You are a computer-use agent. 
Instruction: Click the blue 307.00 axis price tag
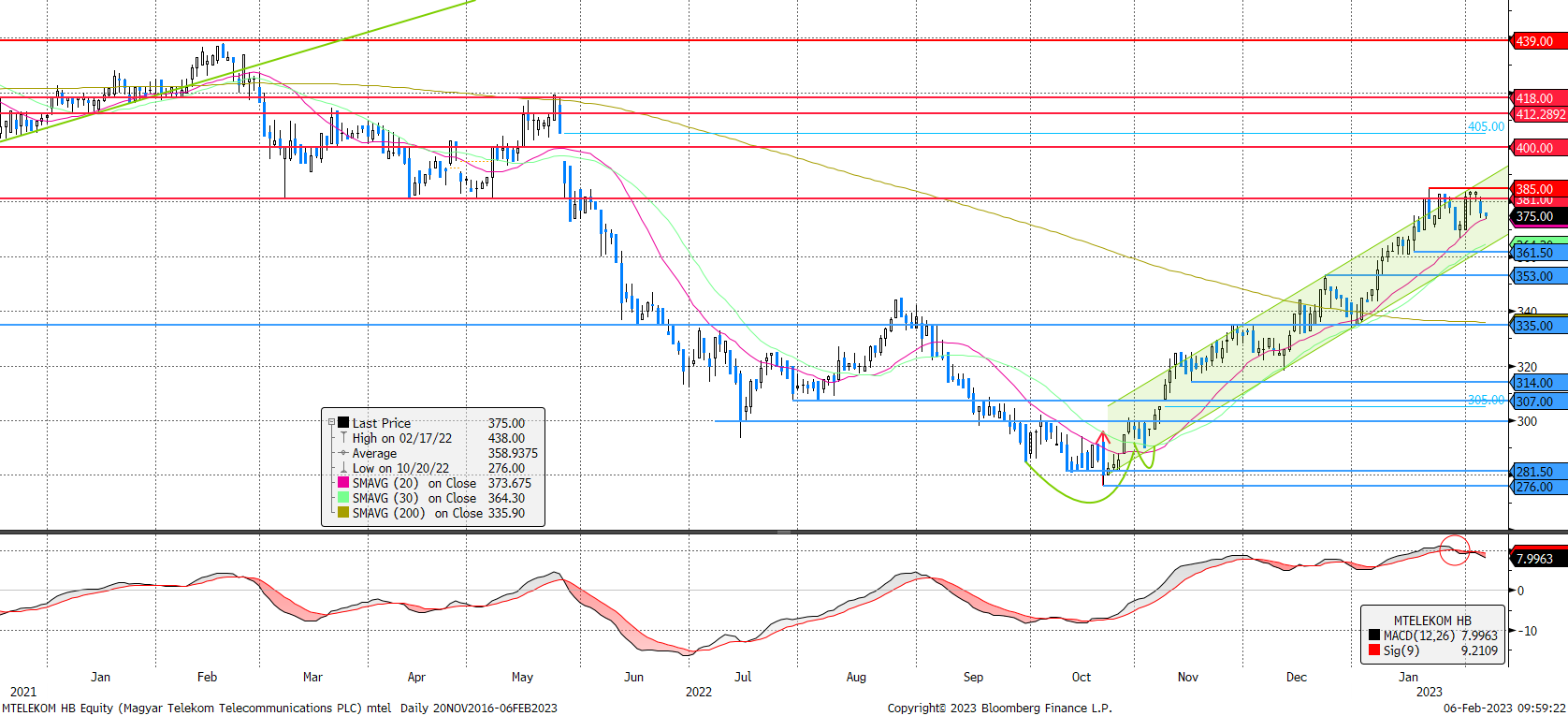click(x=1539, y=402)
